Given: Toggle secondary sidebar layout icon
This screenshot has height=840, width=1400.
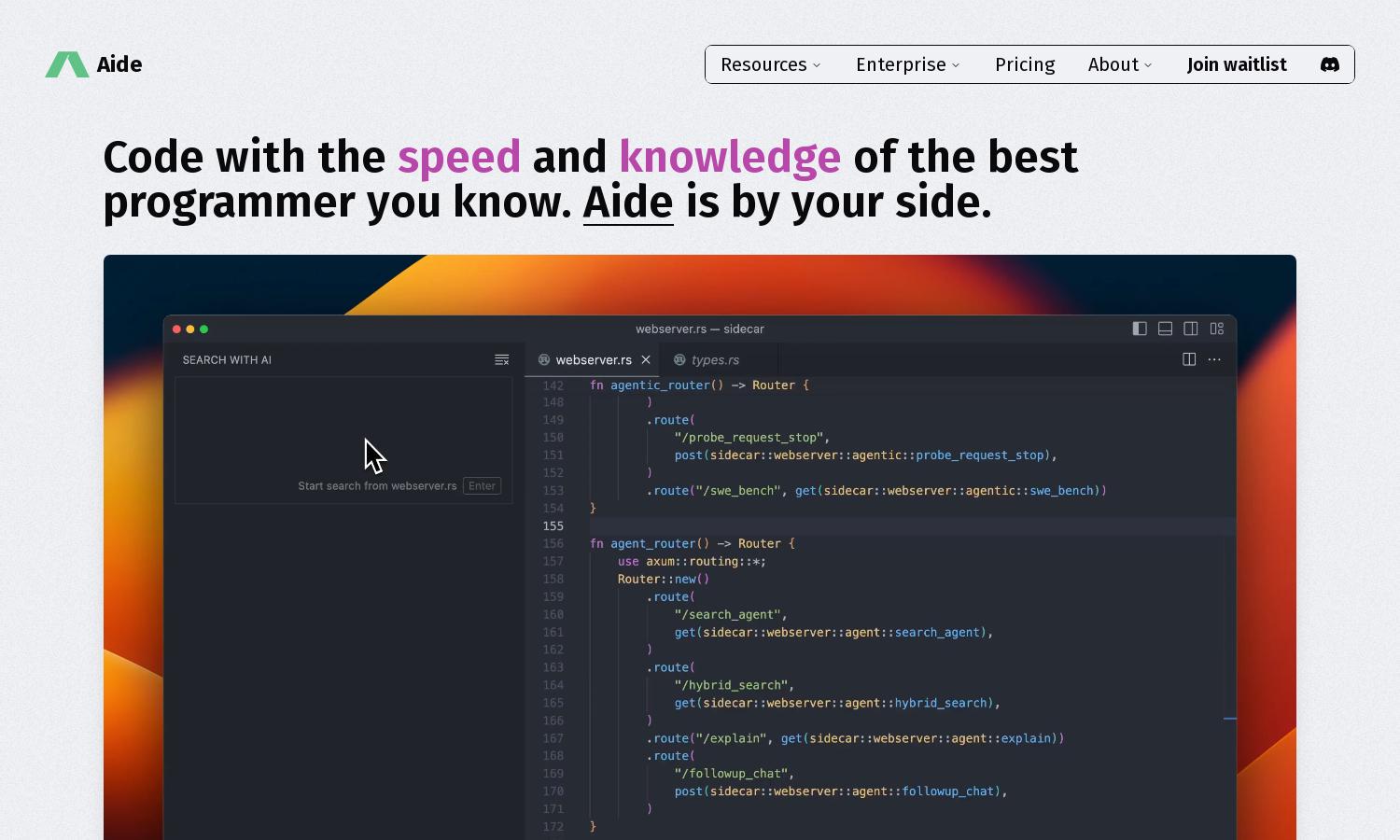Looking at the screenshot, I should (1191, 329).
